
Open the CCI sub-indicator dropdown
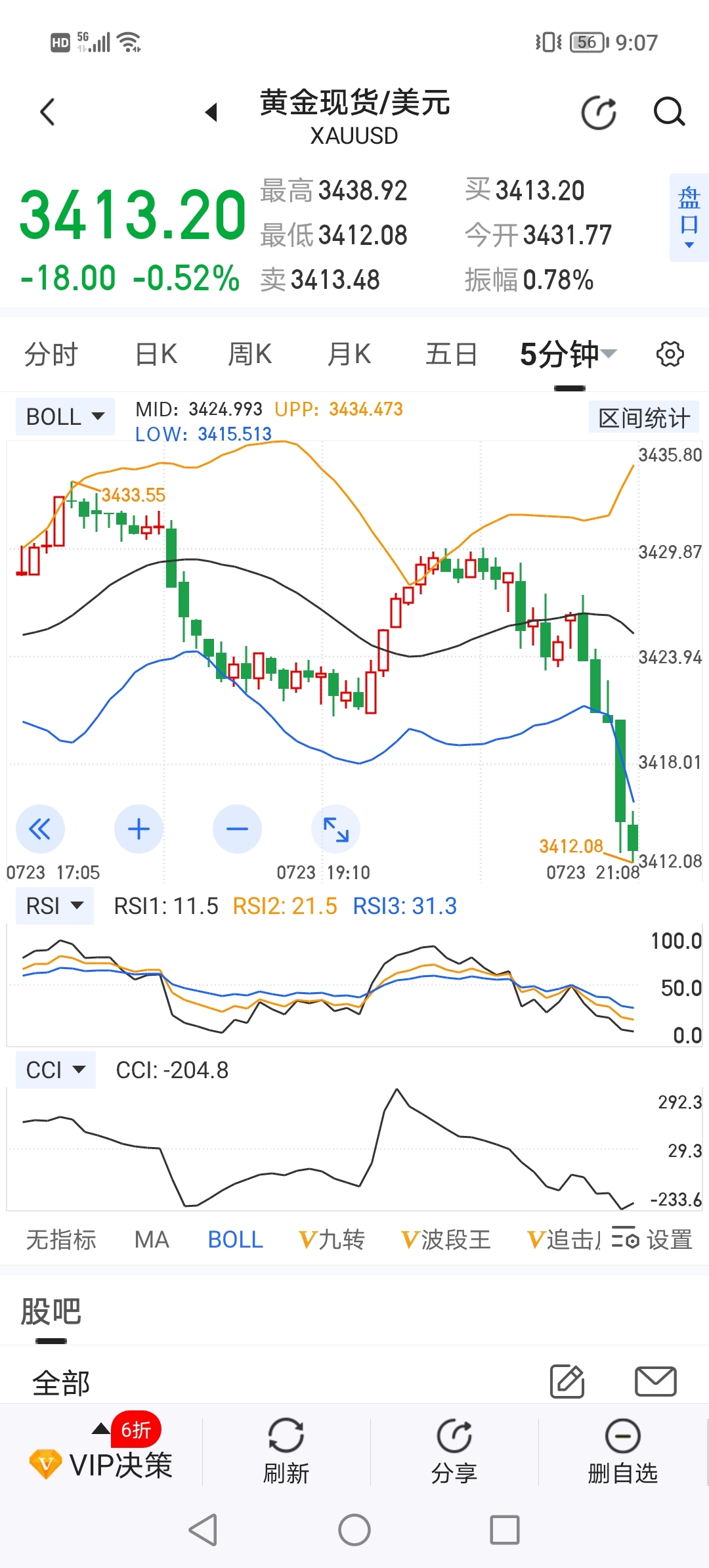[56, 1070]
